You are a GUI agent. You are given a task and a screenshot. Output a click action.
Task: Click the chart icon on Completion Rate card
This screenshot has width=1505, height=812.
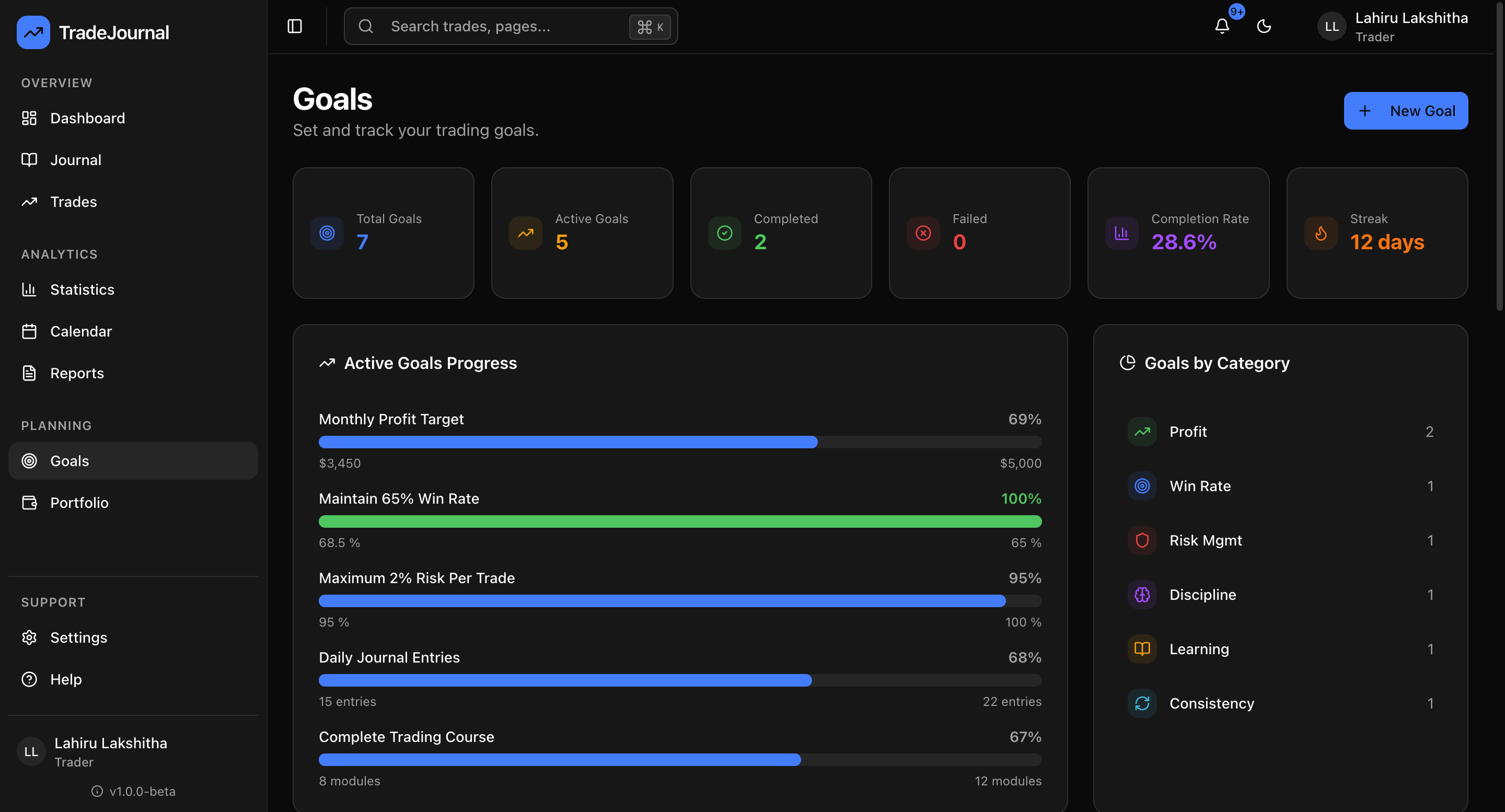pyautogui.click(x=1121, y=233)
